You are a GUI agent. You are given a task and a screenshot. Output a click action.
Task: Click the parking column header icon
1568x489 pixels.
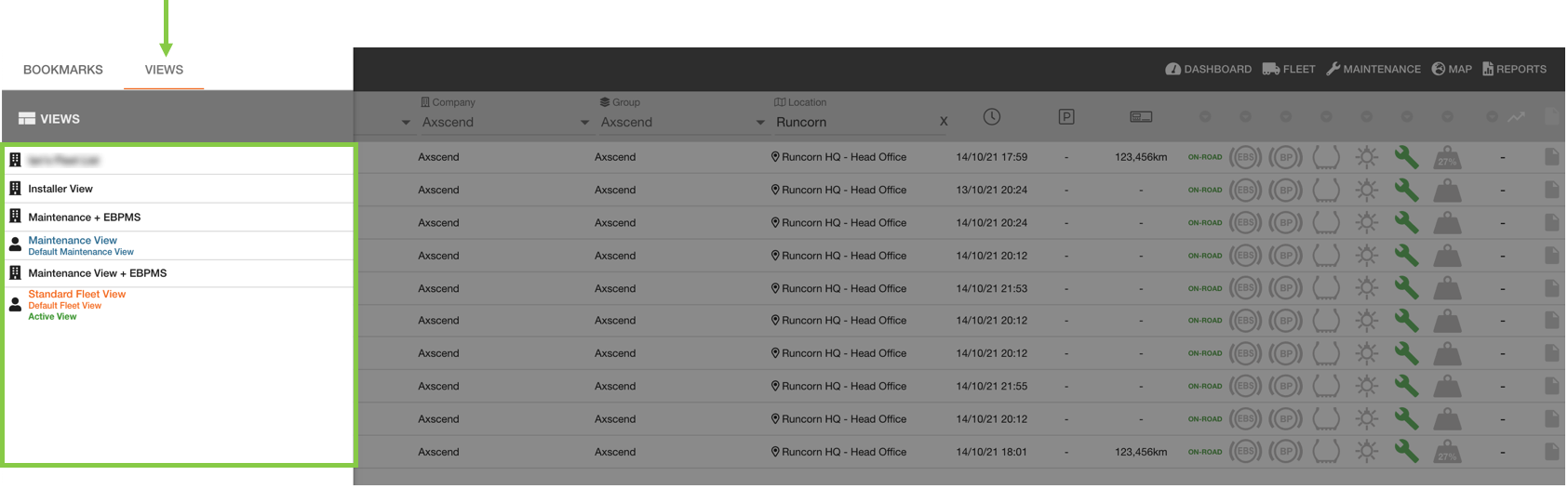coord(1066,117)
